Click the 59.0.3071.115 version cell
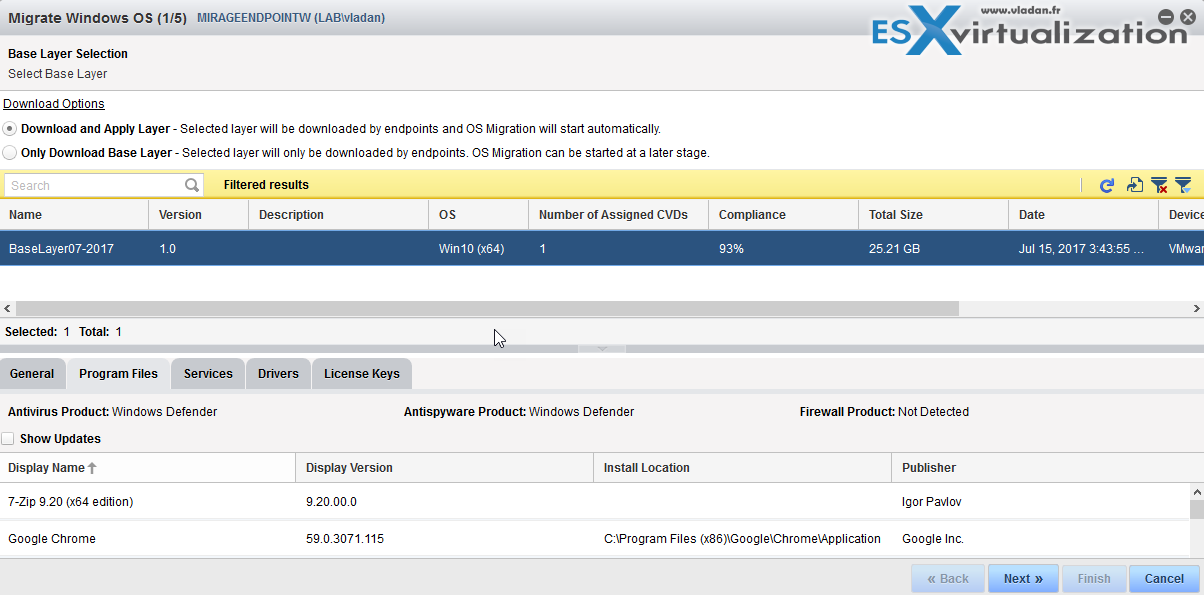This screenshot has height=595, width=1204. pos(345,539)
